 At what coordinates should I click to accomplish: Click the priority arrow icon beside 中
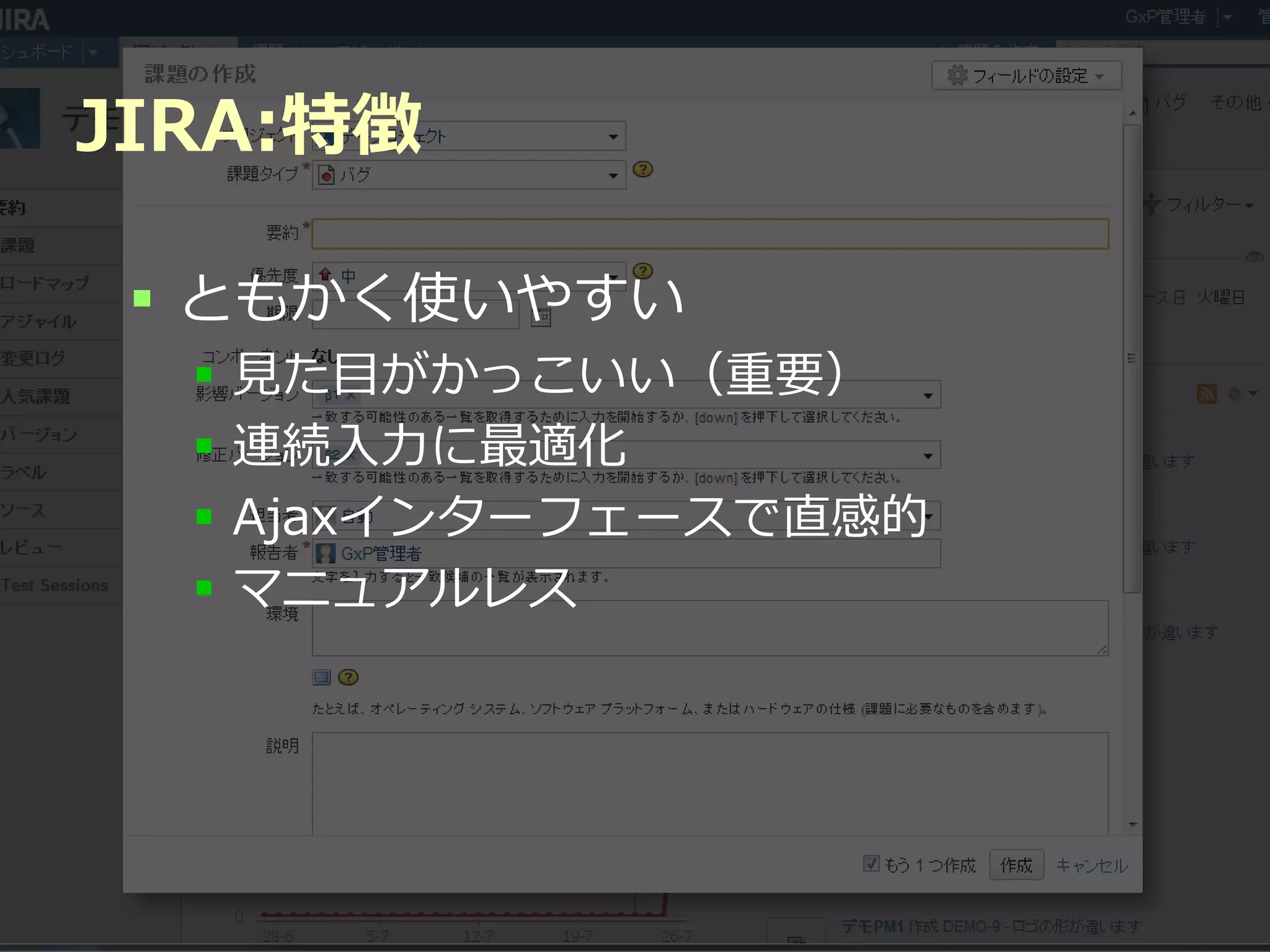325,275
